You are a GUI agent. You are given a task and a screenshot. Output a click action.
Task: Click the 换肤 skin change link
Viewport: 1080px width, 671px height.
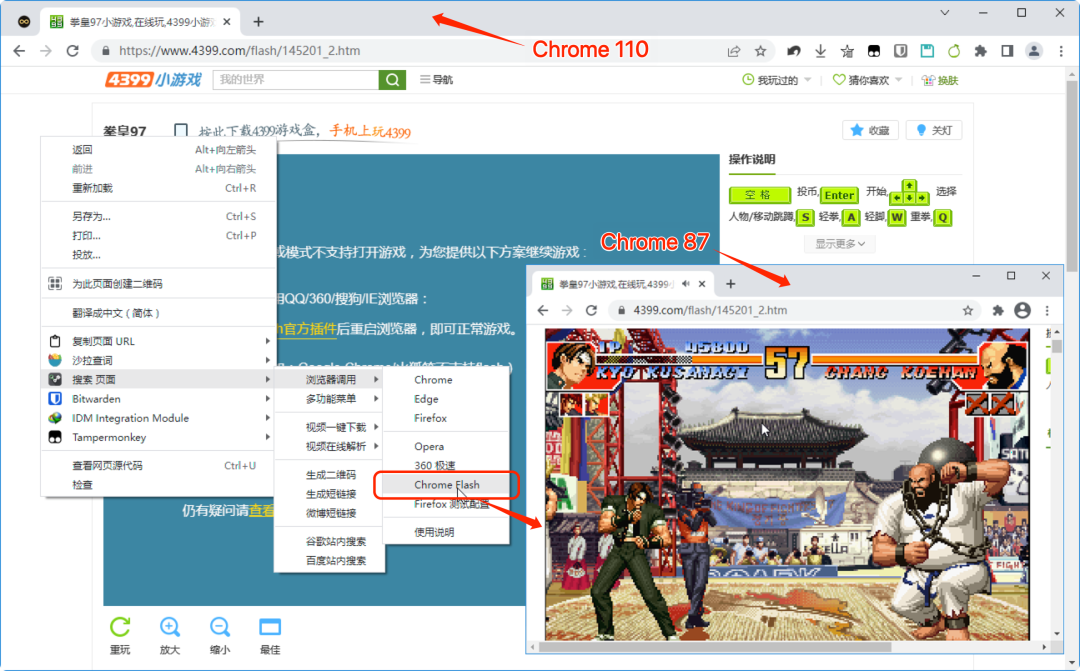(940, 81)
